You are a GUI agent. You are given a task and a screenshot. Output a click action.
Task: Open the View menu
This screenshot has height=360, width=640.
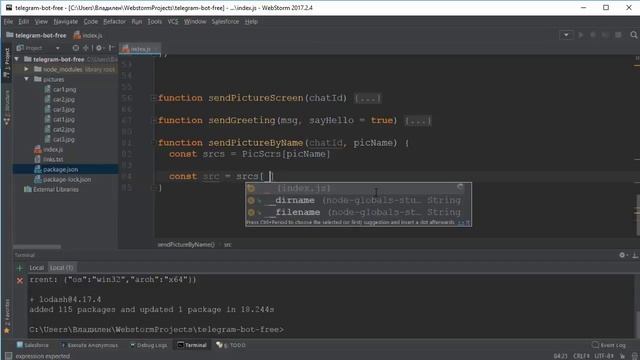pos(41,22)
